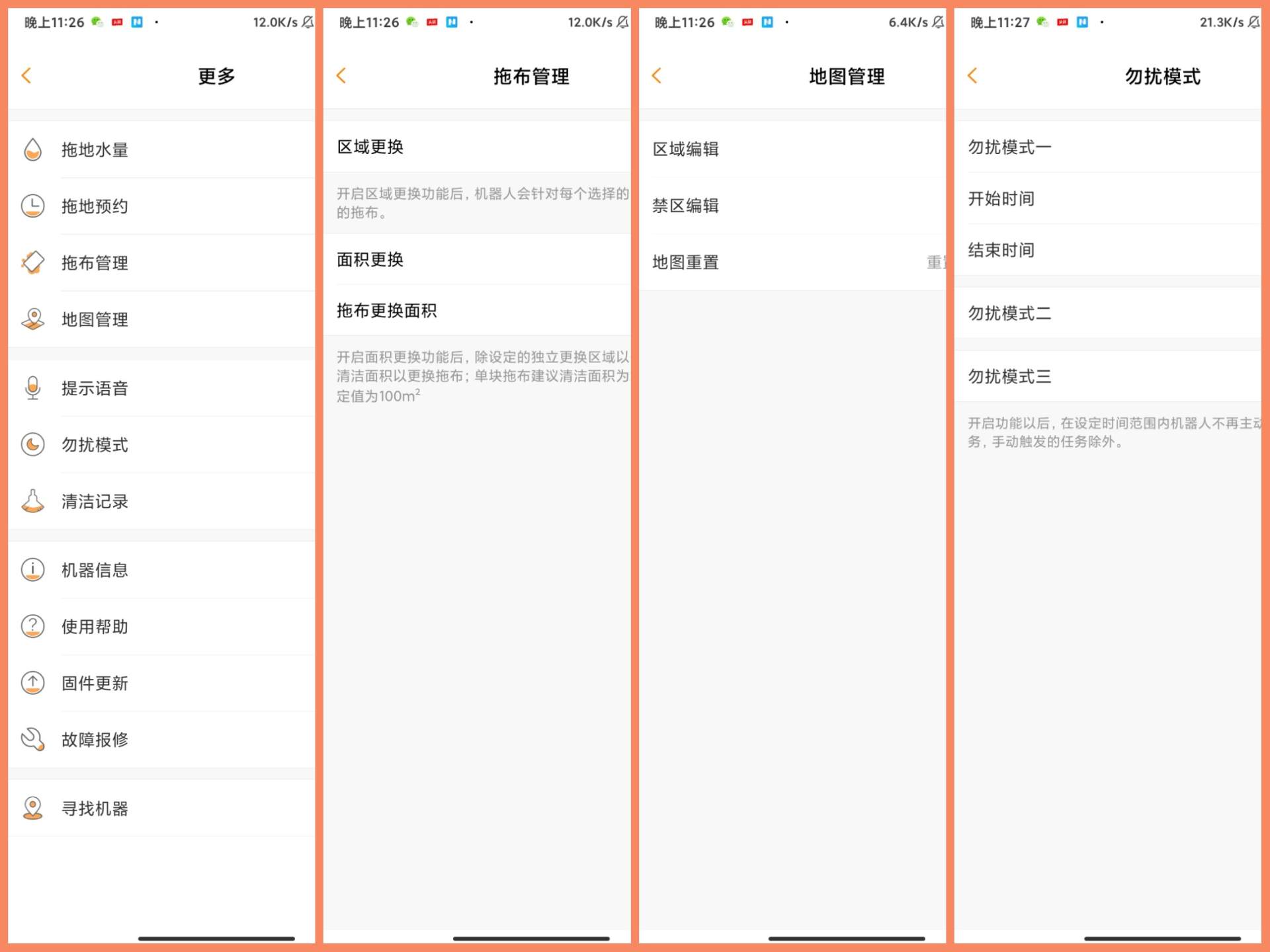
Task: Select the question mark icon for 使用帮助
Action: pyautogui.click(x=32, y=627)
